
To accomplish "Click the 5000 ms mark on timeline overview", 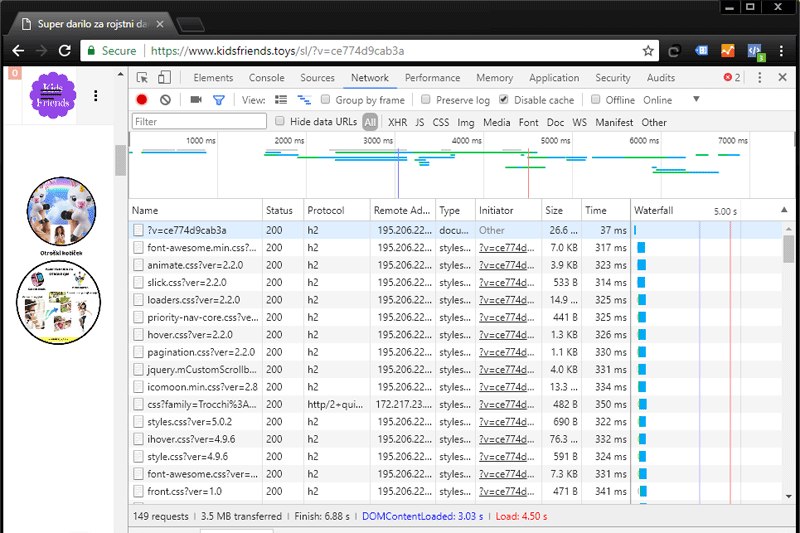I will 555,141.
